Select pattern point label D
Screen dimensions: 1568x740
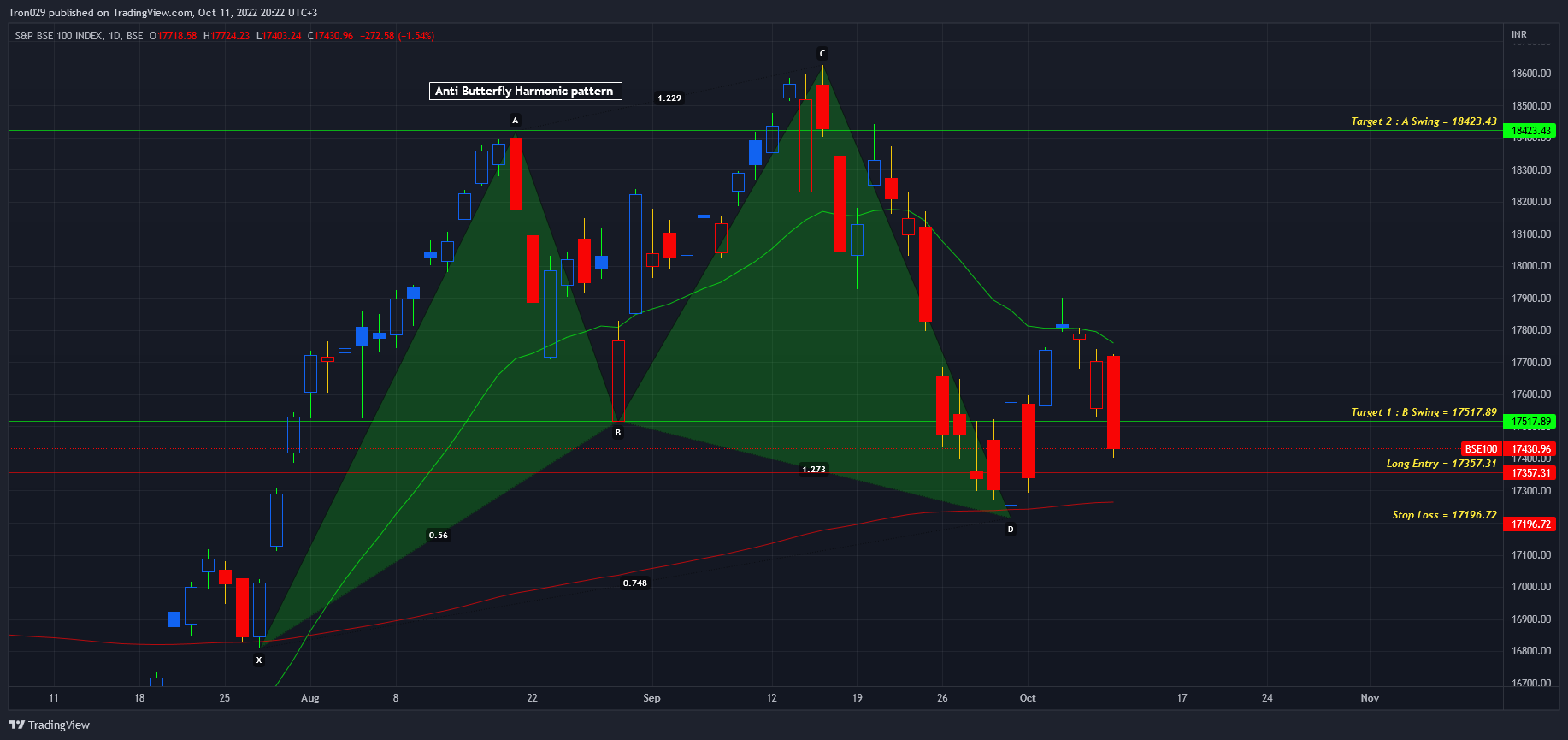(1011, 530)
